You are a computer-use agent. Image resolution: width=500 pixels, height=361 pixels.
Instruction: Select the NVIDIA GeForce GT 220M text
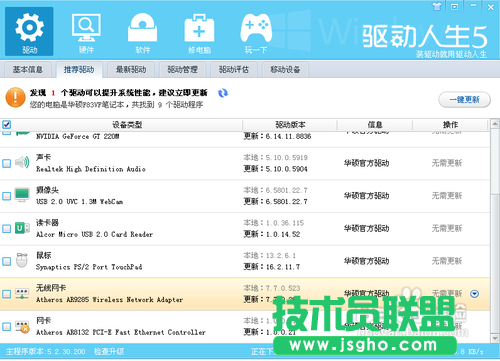(x=78, y=136)
